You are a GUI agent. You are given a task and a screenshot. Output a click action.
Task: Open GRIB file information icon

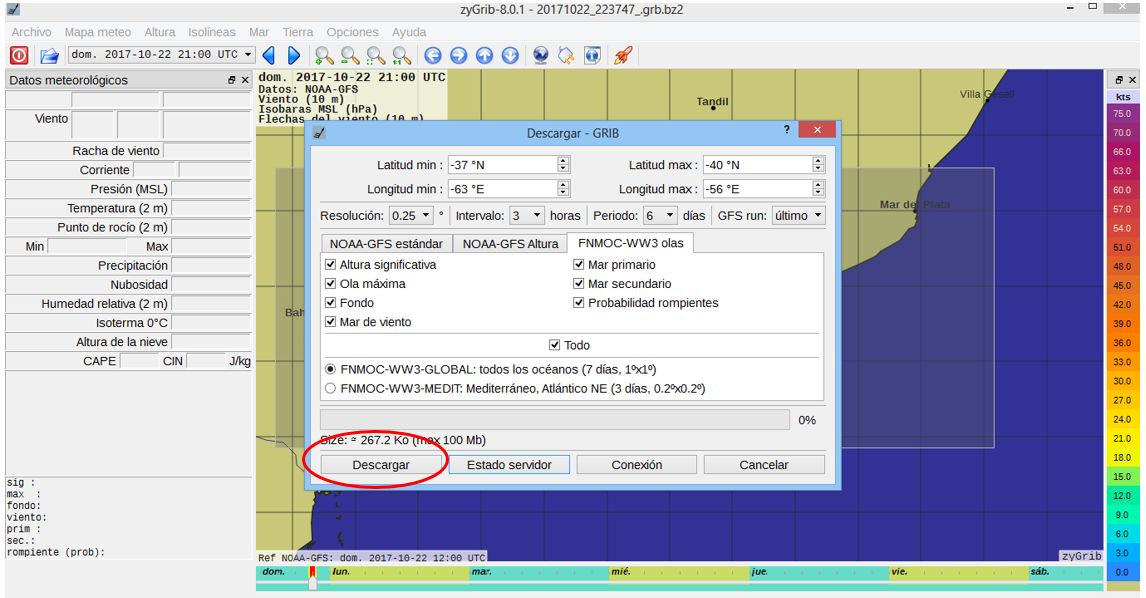click(x=592, y=56)
